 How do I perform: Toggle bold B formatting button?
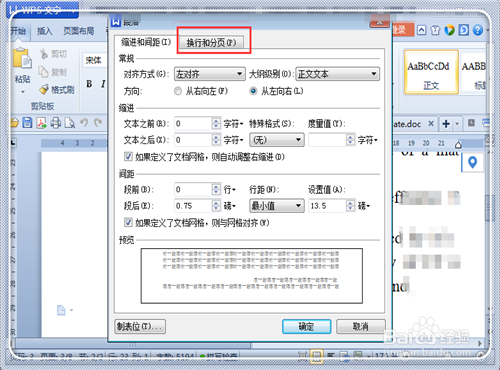[x=89, y=84]
